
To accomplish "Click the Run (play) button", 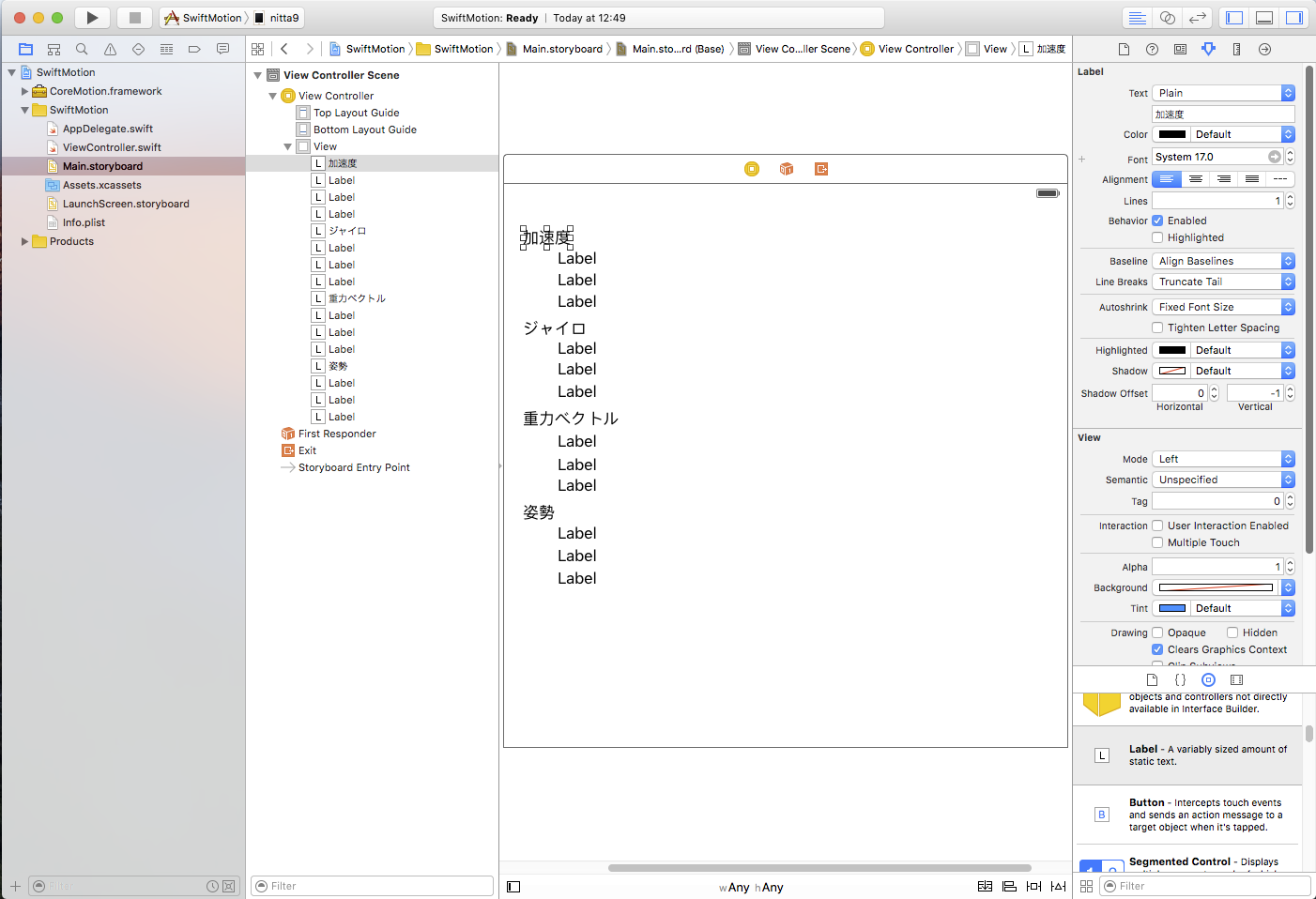I will pyautogui.click(x=91, y=18).
